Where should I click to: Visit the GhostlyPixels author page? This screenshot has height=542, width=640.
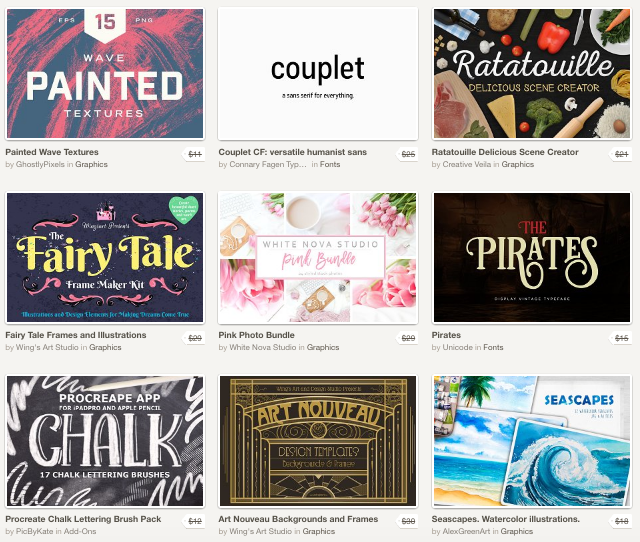point(40,164)
